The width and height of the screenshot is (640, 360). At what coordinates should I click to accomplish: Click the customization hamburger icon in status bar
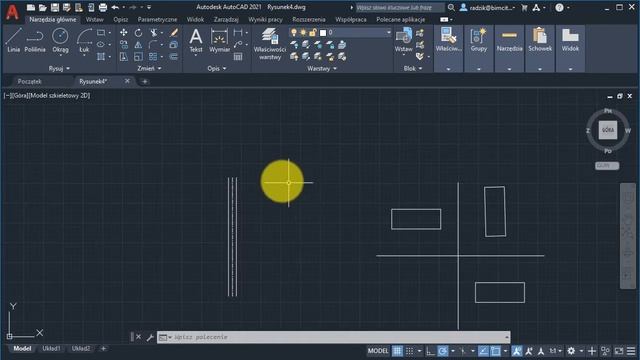(x=631, y=351)
